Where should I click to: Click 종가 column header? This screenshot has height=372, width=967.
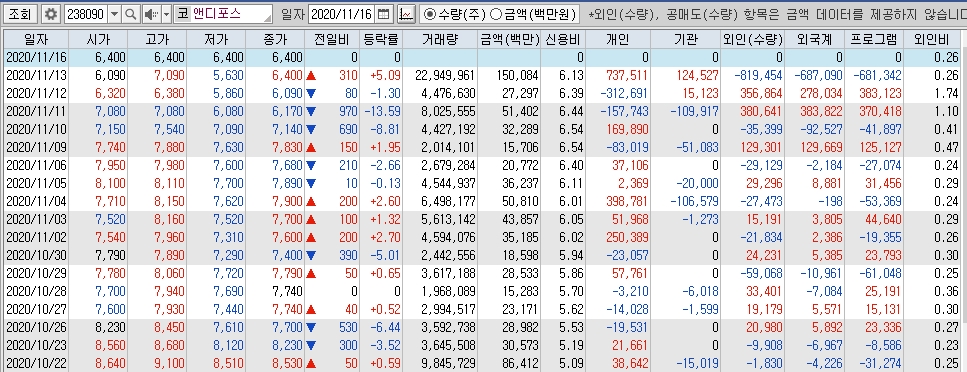coord(276,40)
